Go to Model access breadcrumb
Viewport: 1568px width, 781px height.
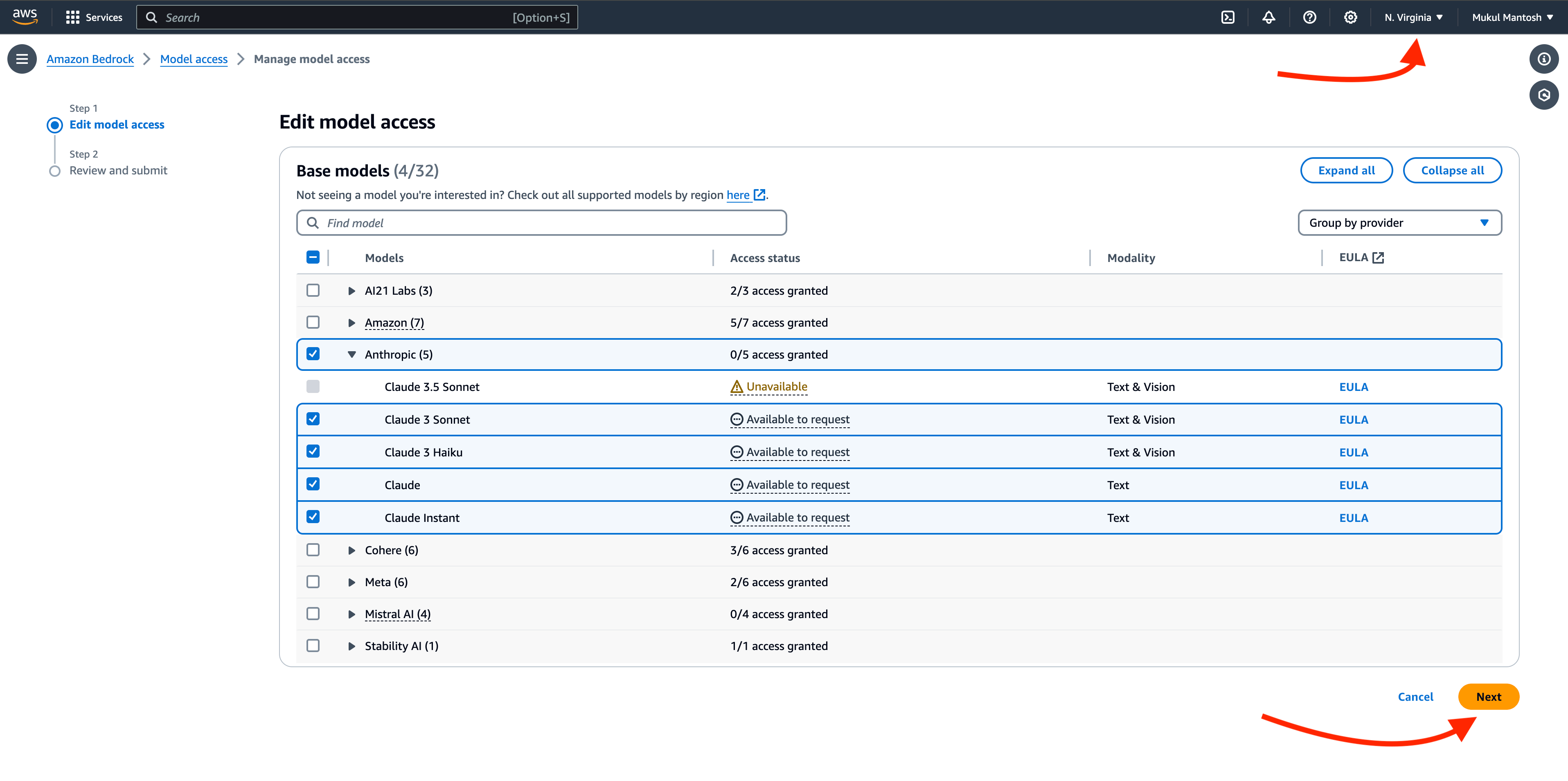click(x=194, y=59)
